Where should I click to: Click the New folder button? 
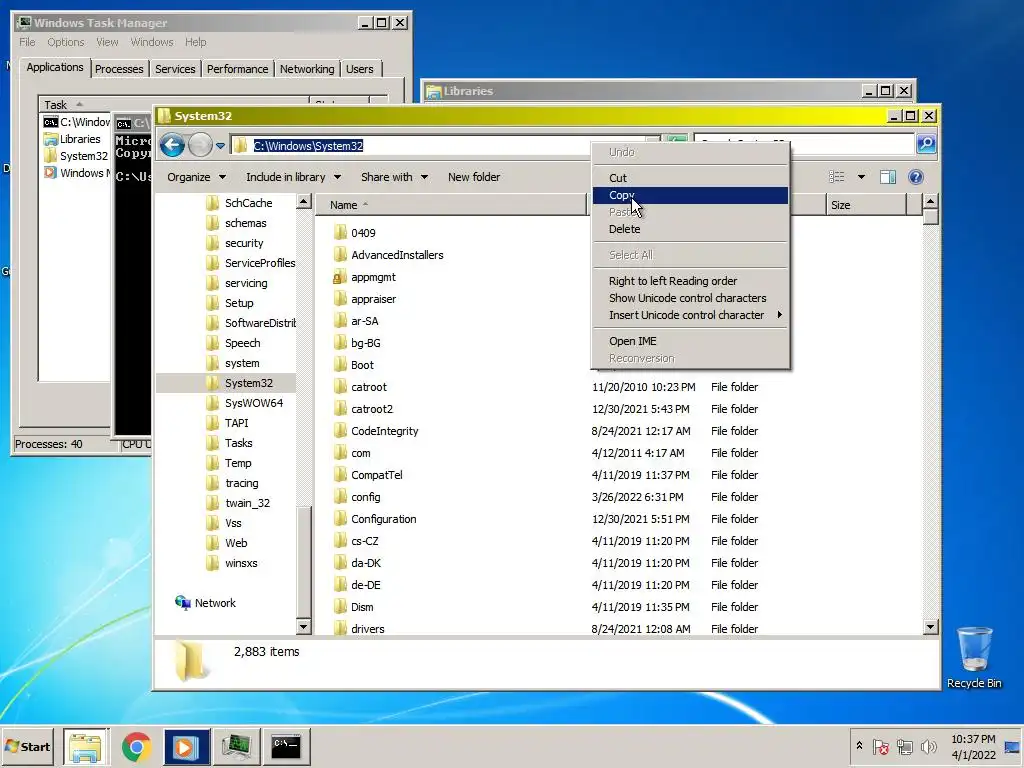[x=473, y=177]
